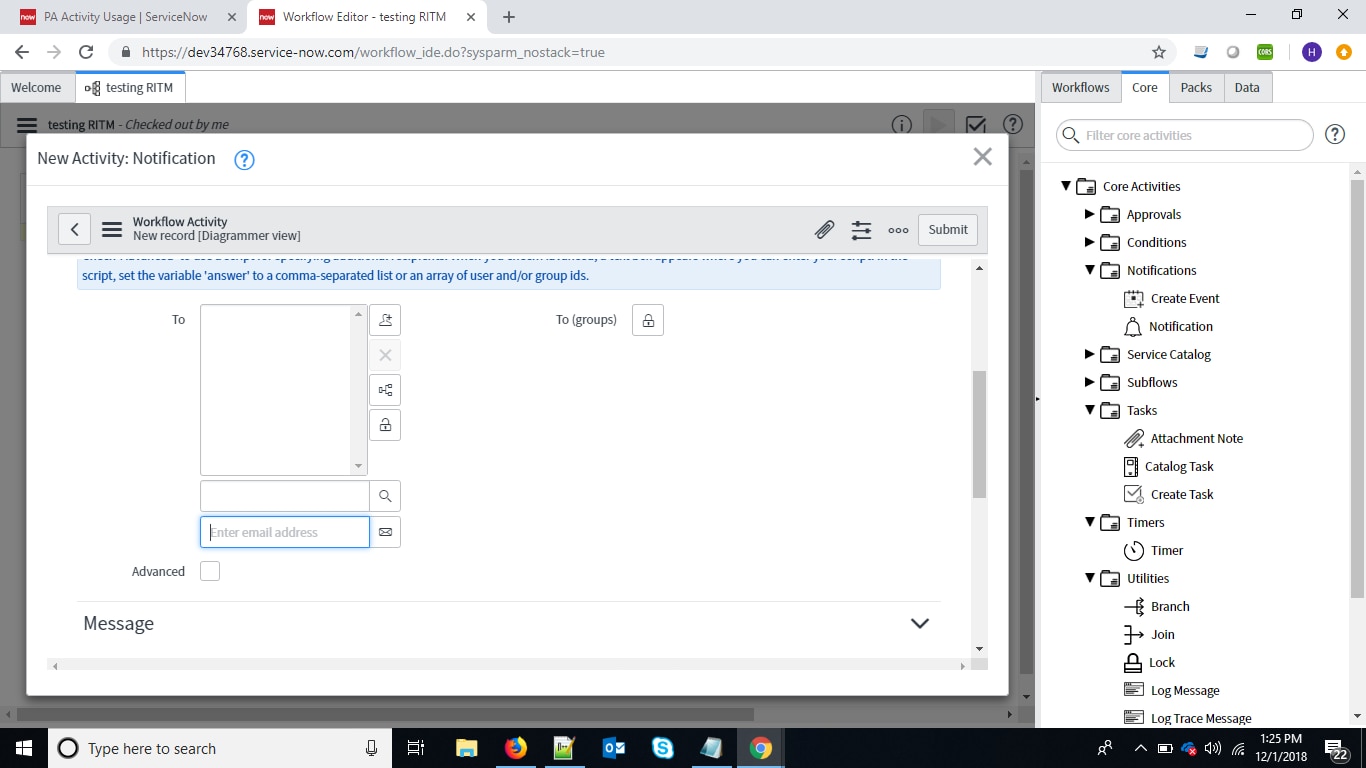Focus the Enter email address field
The image size is (1366, 768).
pyautogui.click(x=285, y=532)
